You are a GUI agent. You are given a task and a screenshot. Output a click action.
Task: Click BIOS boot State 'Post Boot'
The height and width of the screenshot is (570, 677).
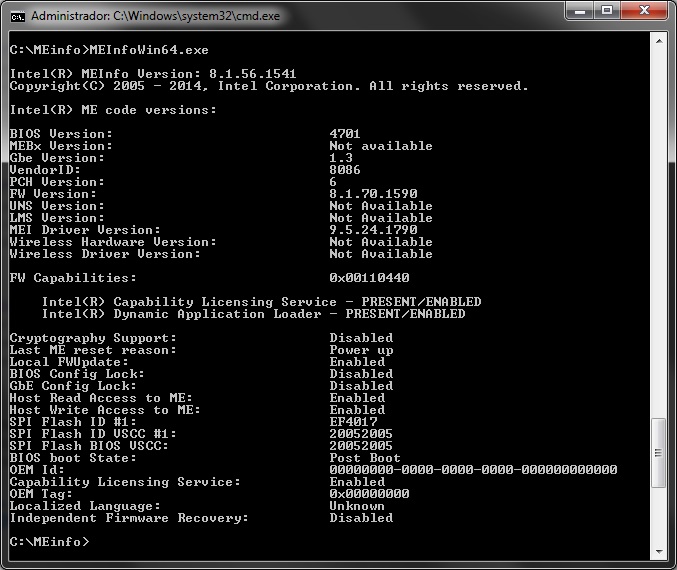point(365,458)
